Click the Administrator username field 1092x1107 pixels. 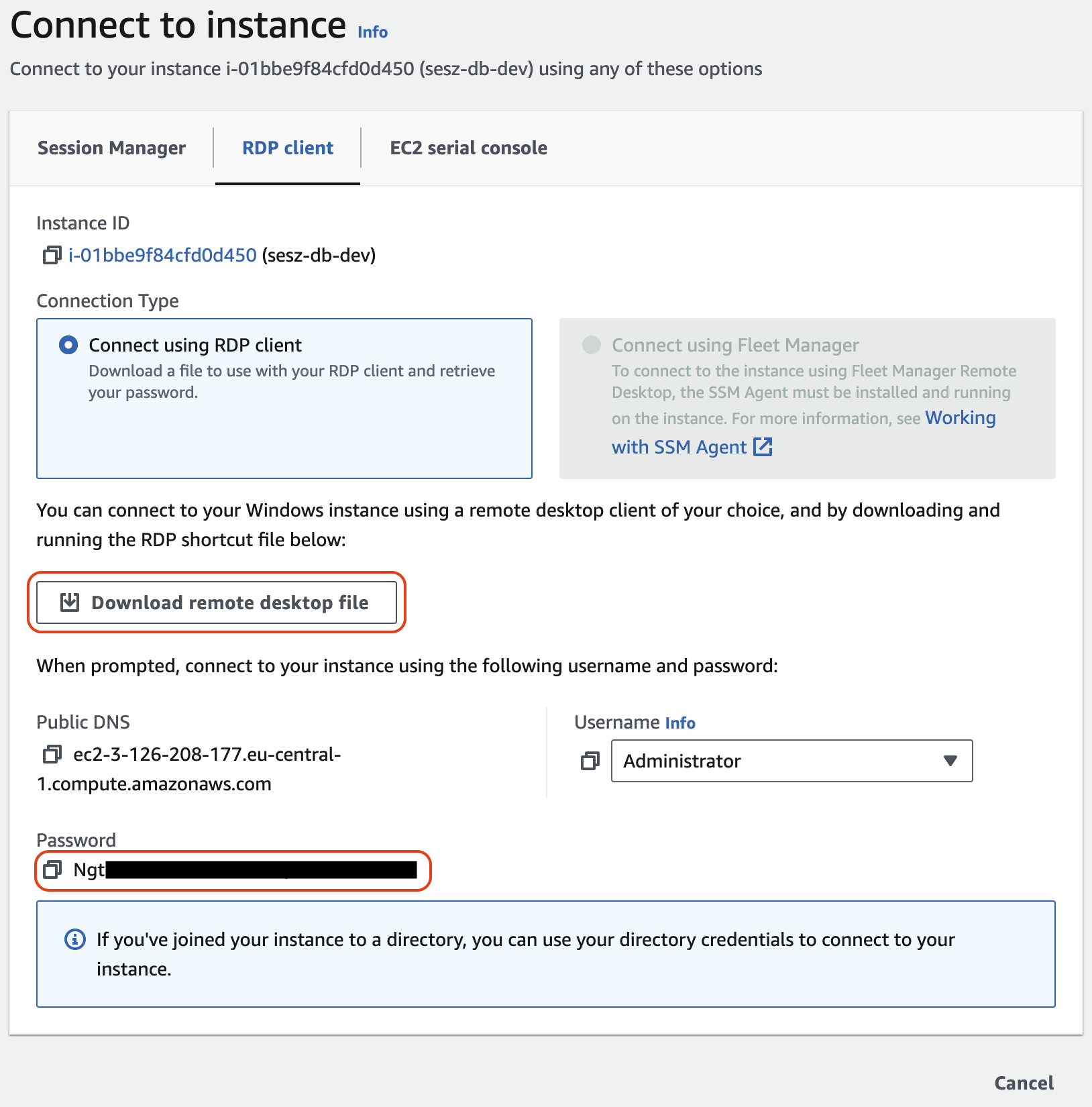coord(771,761)
